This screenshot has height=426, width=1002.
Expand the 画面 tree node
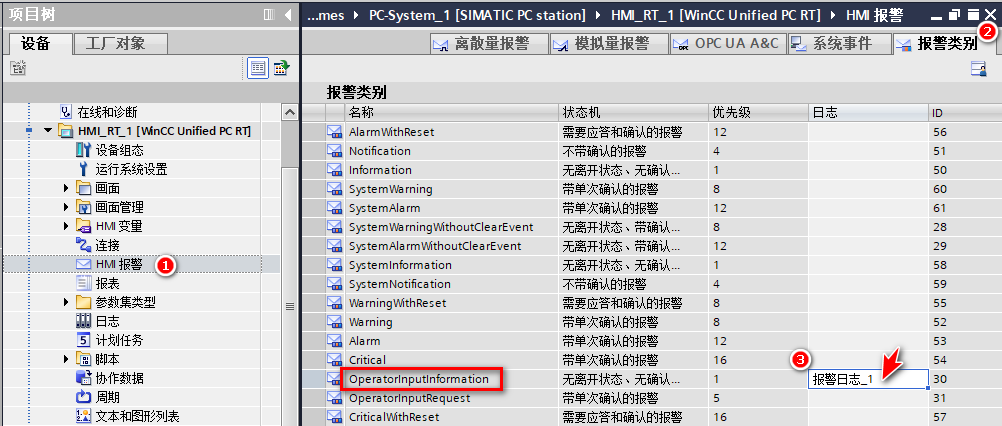click(x=66, y=188)
